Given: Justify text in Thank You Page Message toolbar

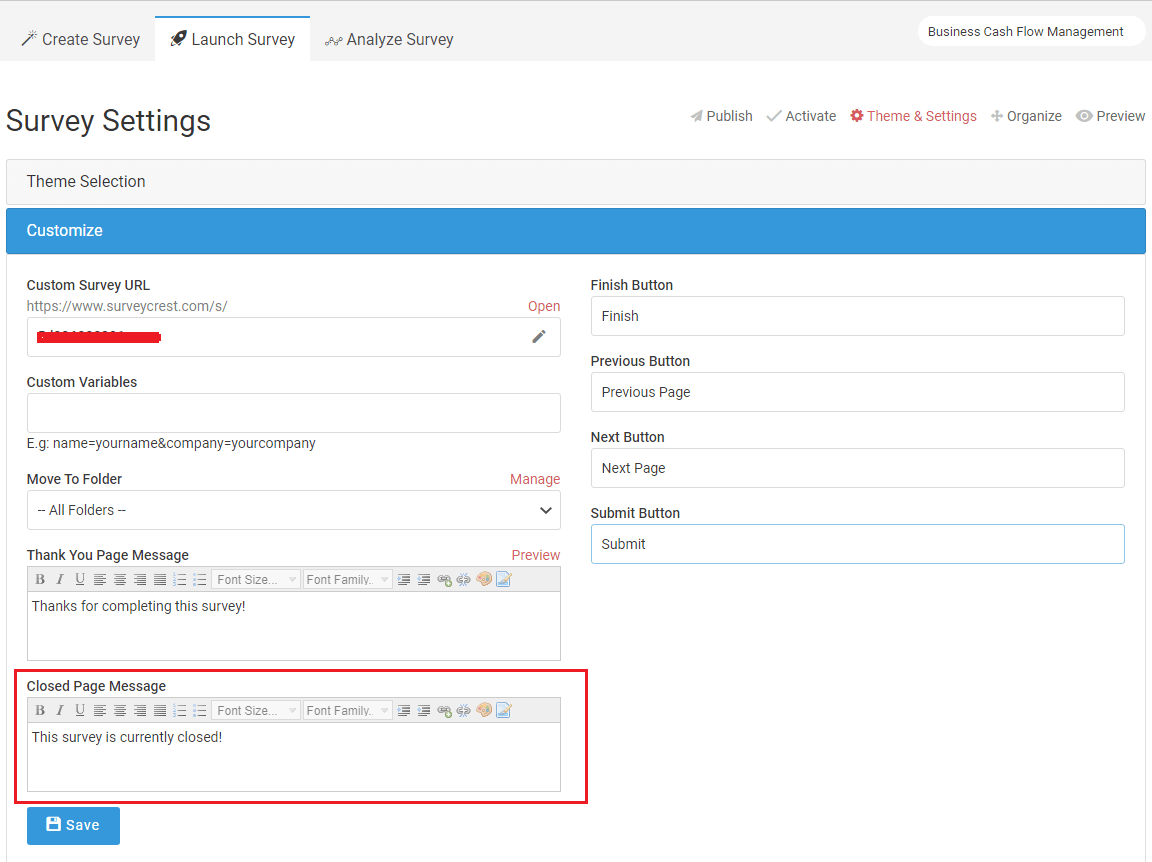Looking at the screenshot, I should 159,580.
